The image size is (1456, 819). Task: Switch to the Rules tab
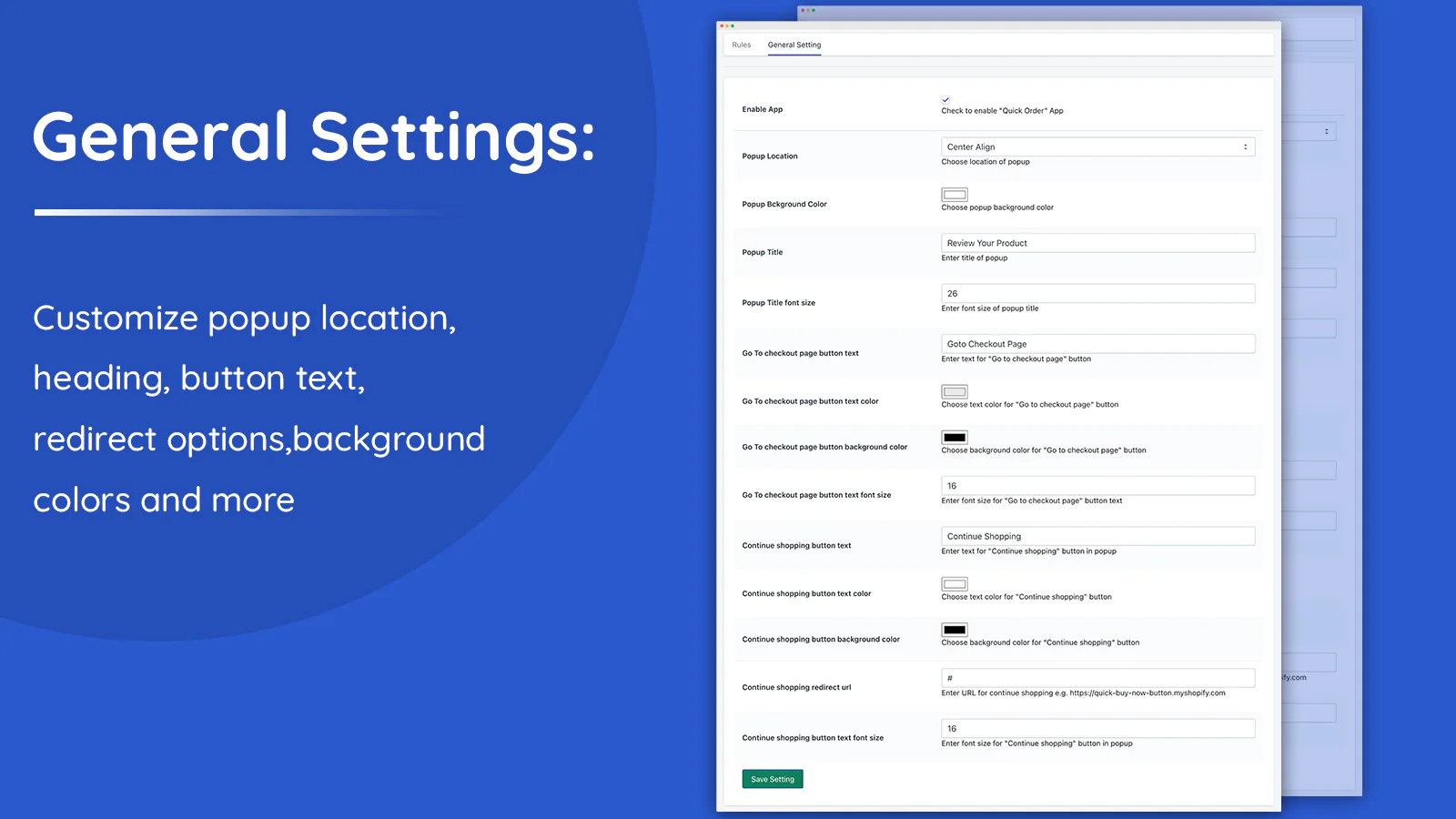point(741,45)
